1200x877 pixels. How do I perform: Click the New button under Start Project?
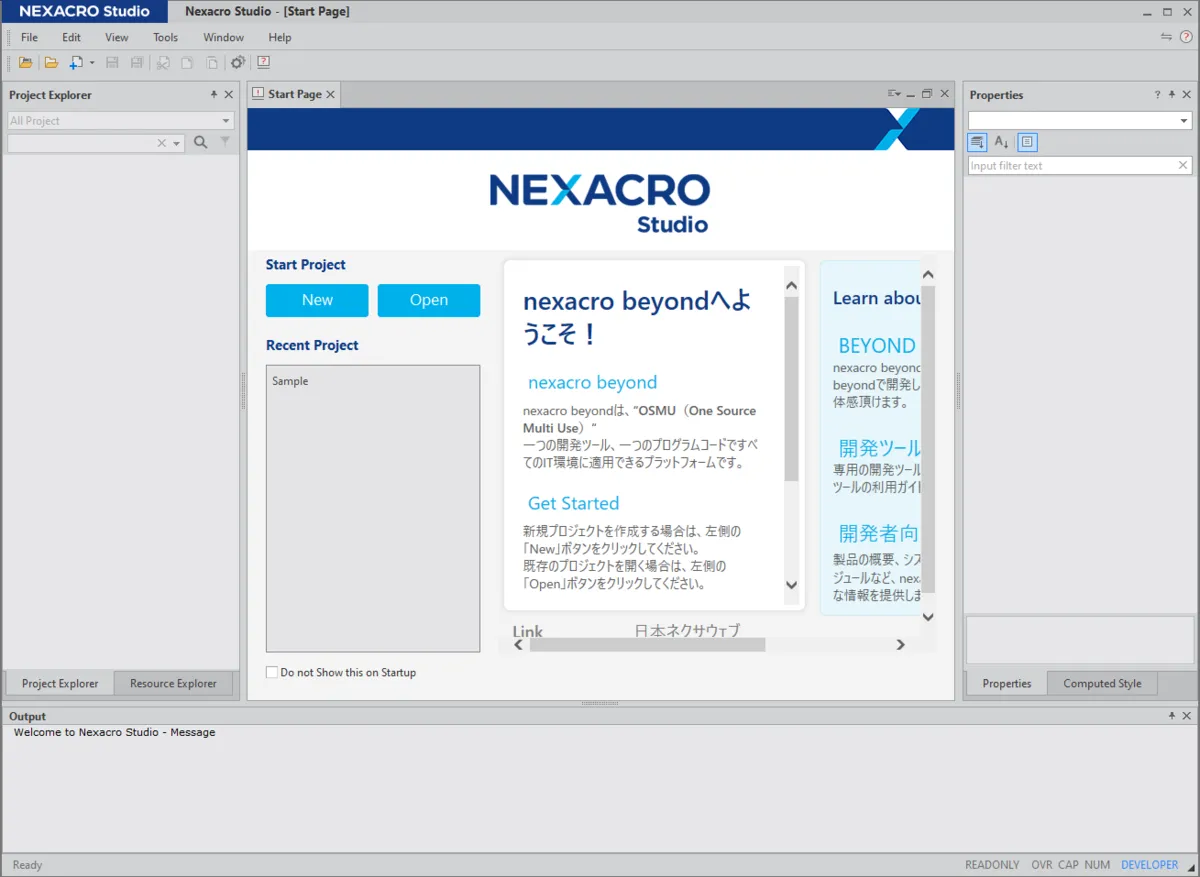pyautogui.click(x=316, y=300)
